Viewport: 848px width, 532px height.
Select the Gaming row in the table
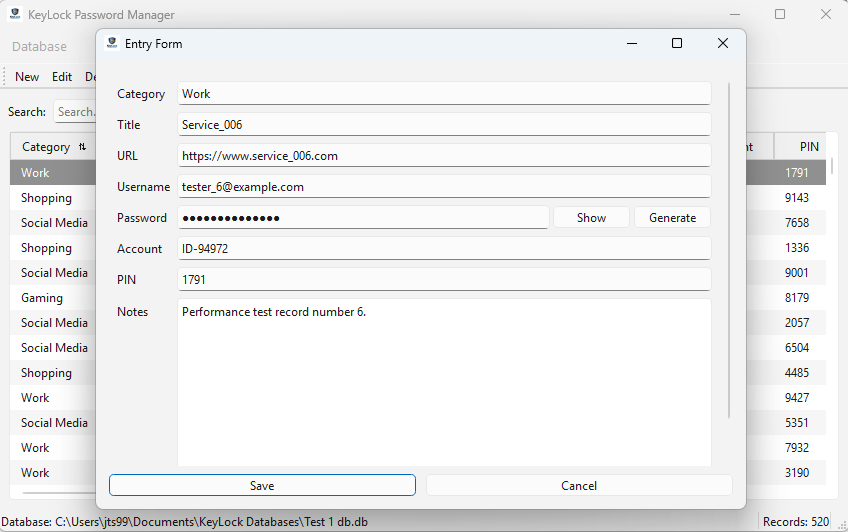(53, 297)
